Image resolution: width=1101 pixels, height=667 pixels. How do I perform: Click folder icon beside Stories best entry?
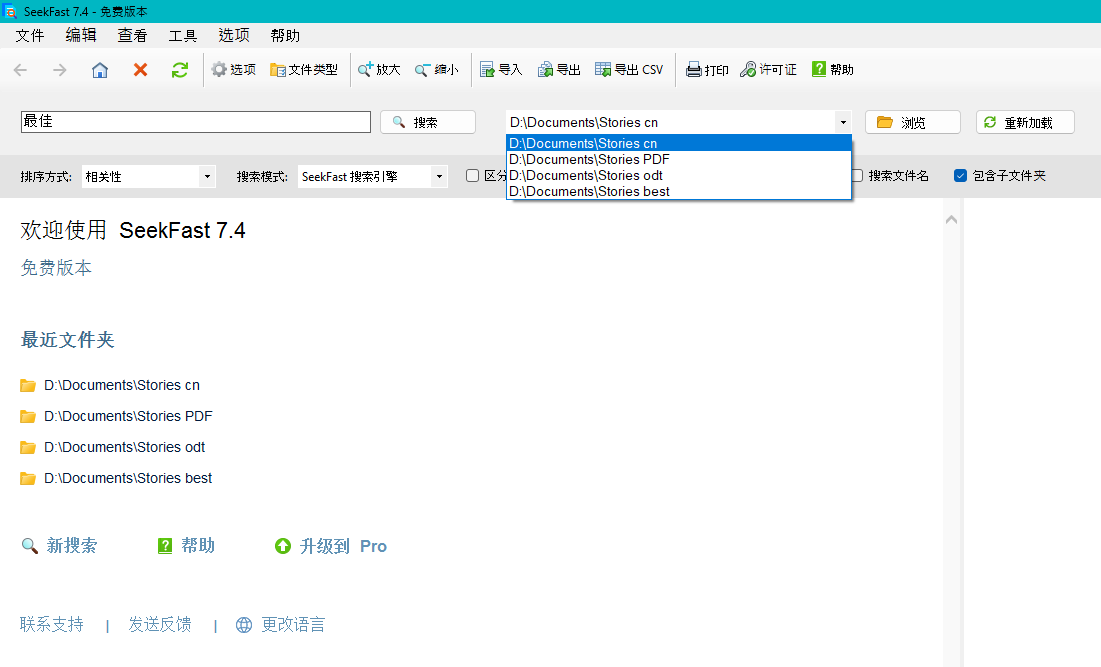[x=28, y=478]
